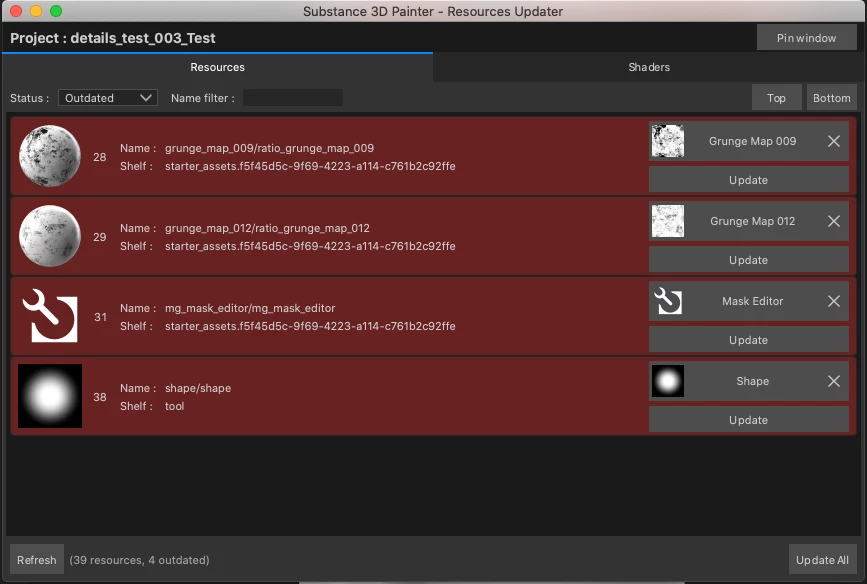Viewport: 867px width, 584px height.
Task: Click the small Mask Editor wrench icon
Action: coord(667,301)
